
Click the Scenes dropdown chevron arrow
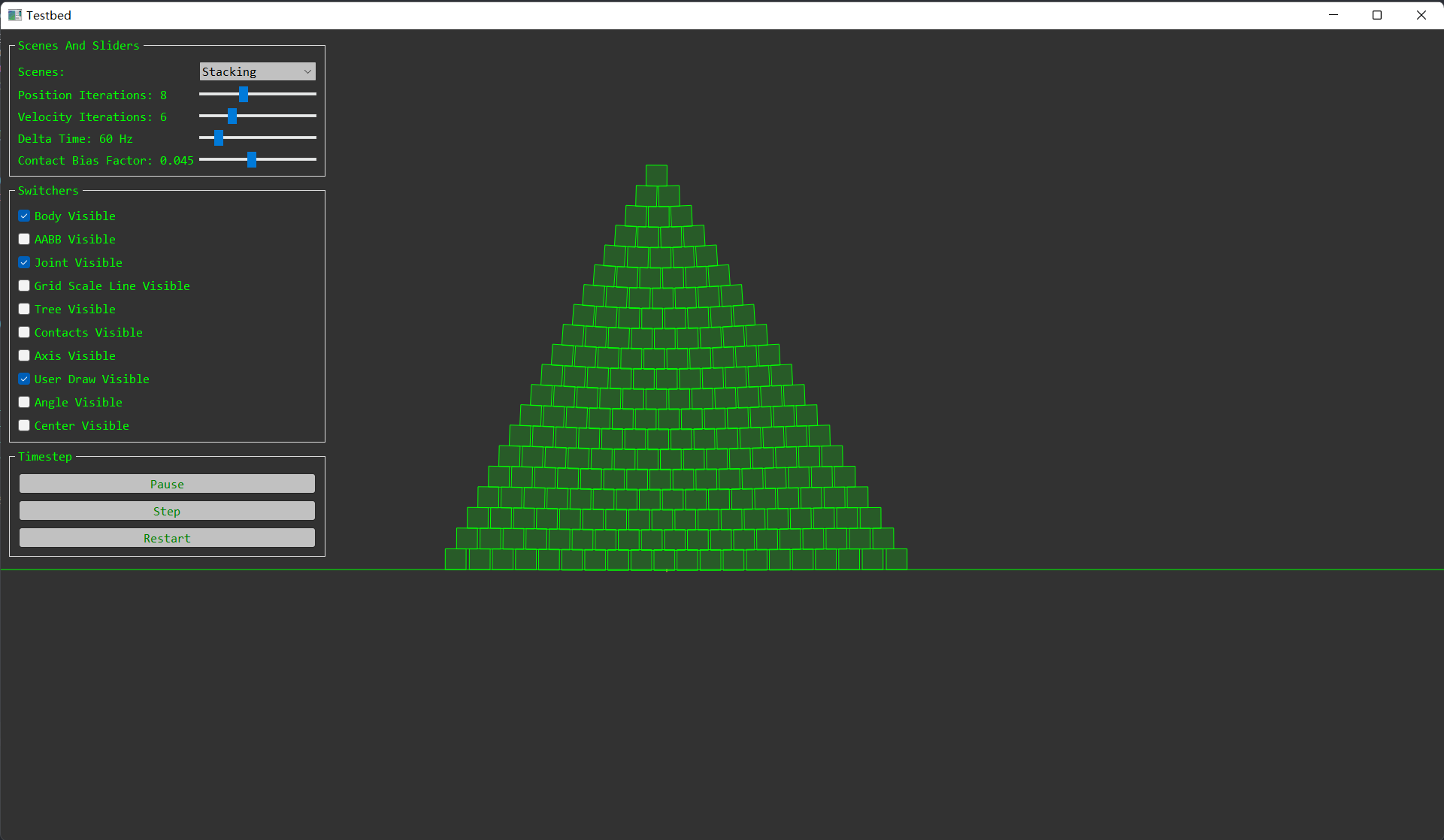[x=307, y=71]
